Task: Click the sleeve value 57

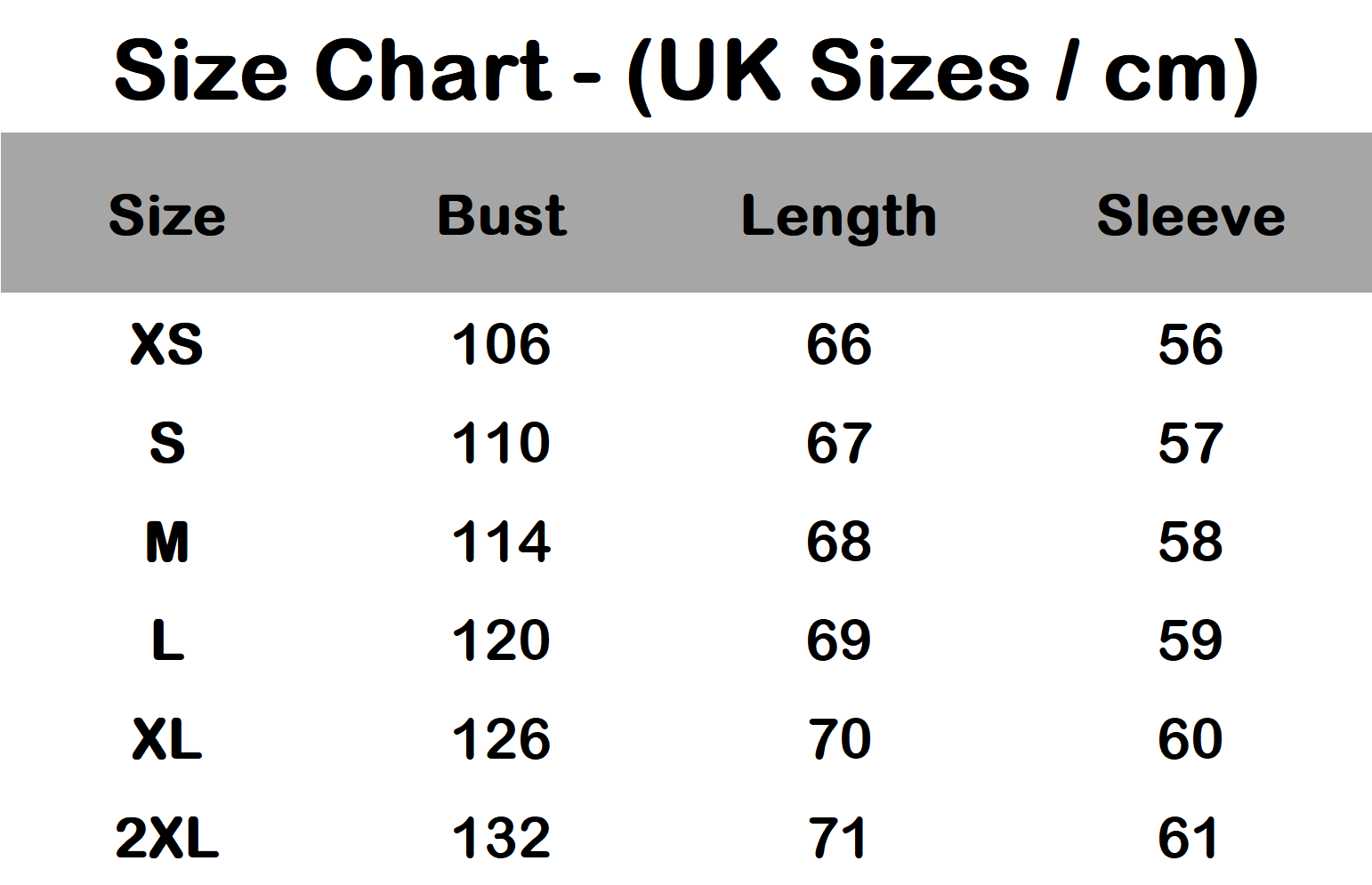Action: 1190,443
